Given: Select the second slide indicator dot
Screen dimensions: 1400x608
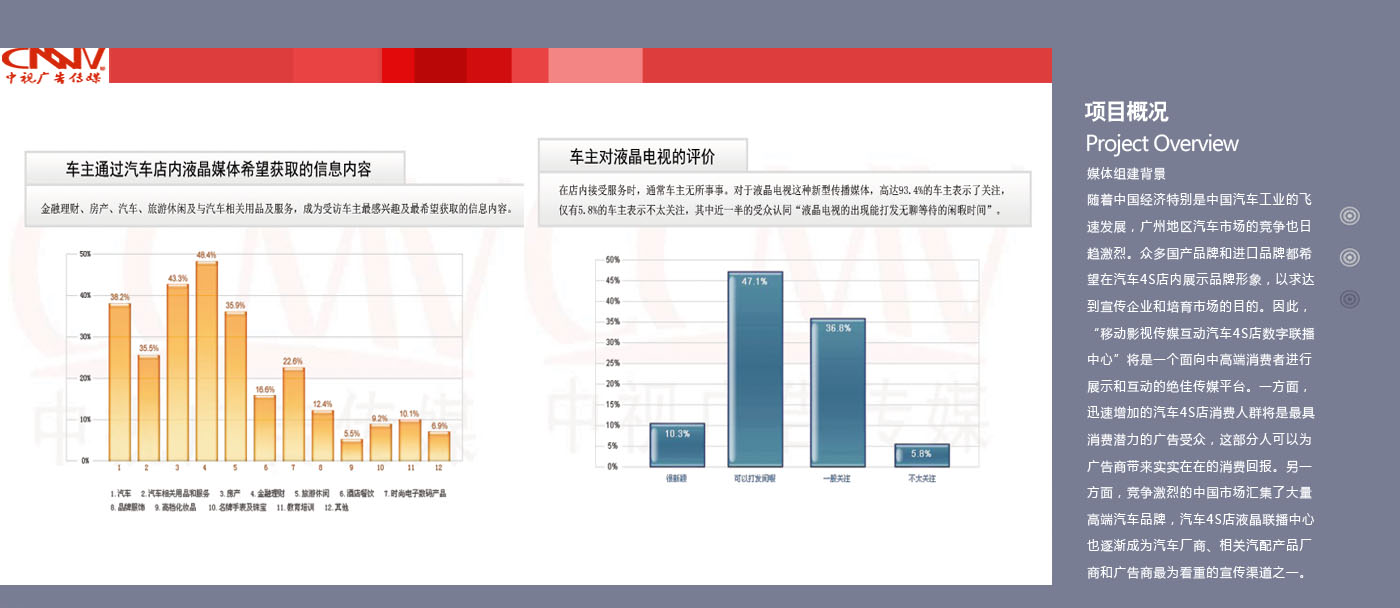Looking at the screenshot, I should [1349, 257].
